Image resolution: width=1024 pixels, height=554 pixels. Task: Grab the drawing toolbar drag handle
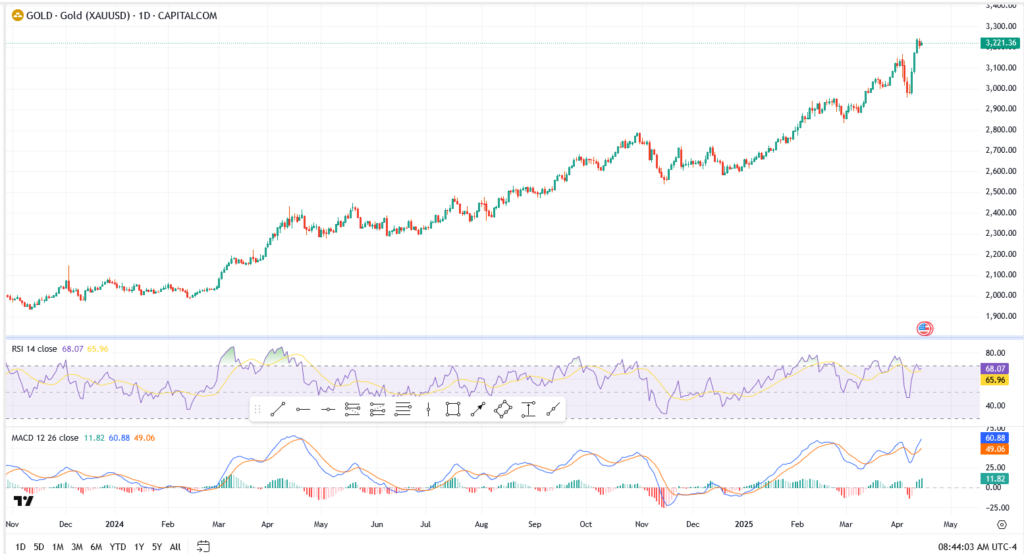[258, 409]
